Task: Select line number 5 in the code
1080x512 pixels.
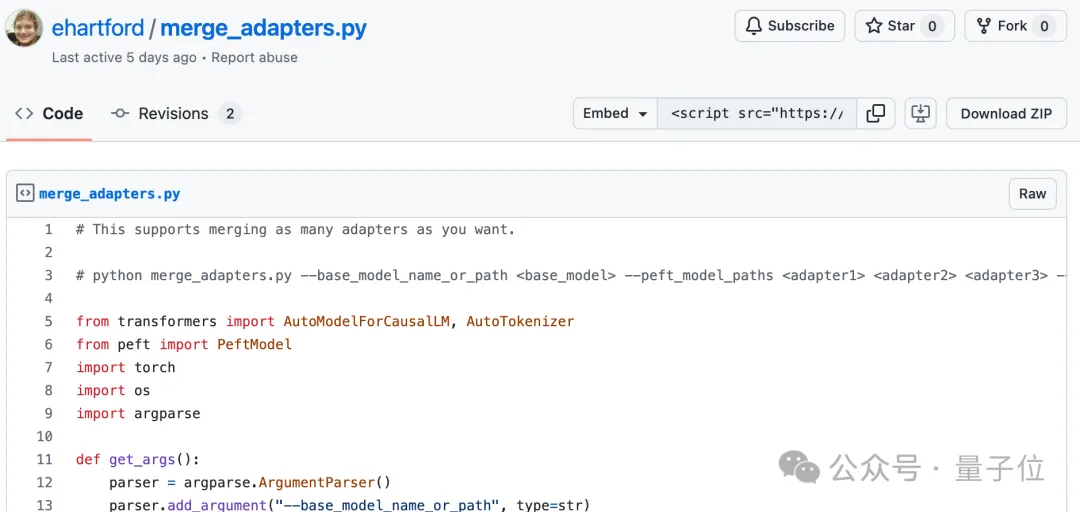Action: click(47, 321)
